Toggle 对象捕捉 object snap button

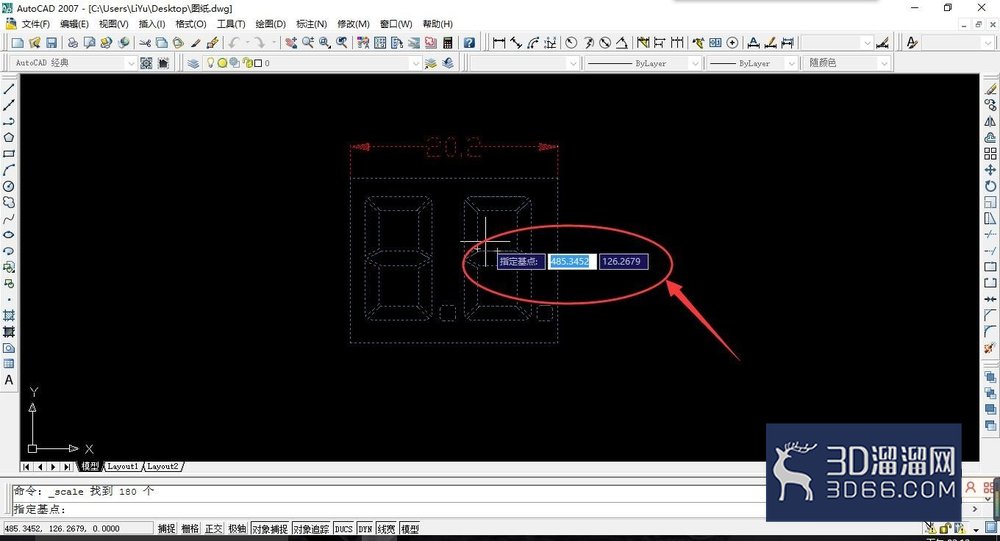270,528
